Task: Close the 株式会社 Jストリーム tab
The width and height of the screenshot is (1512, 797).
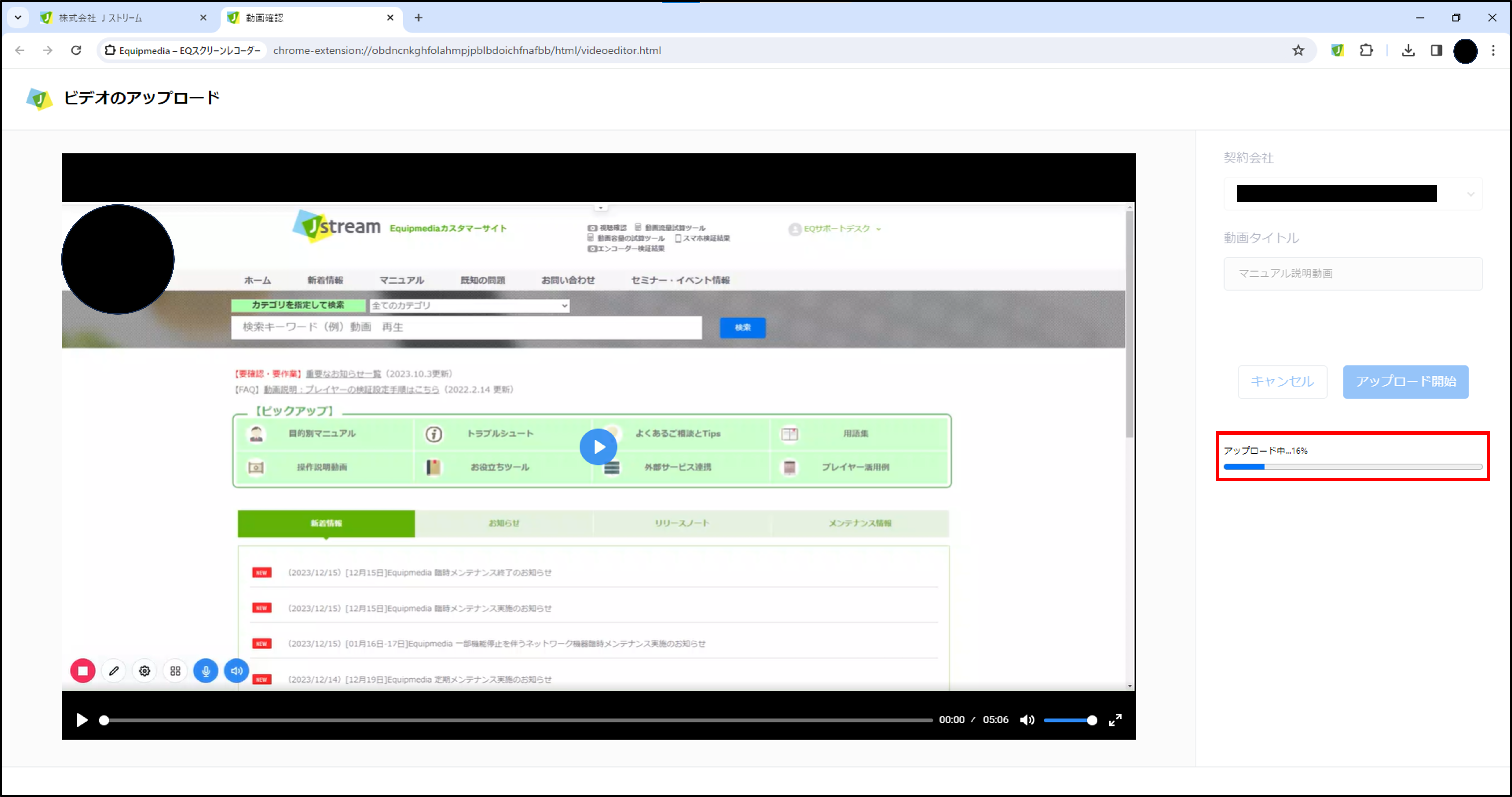Action: [x=203, y=18]
